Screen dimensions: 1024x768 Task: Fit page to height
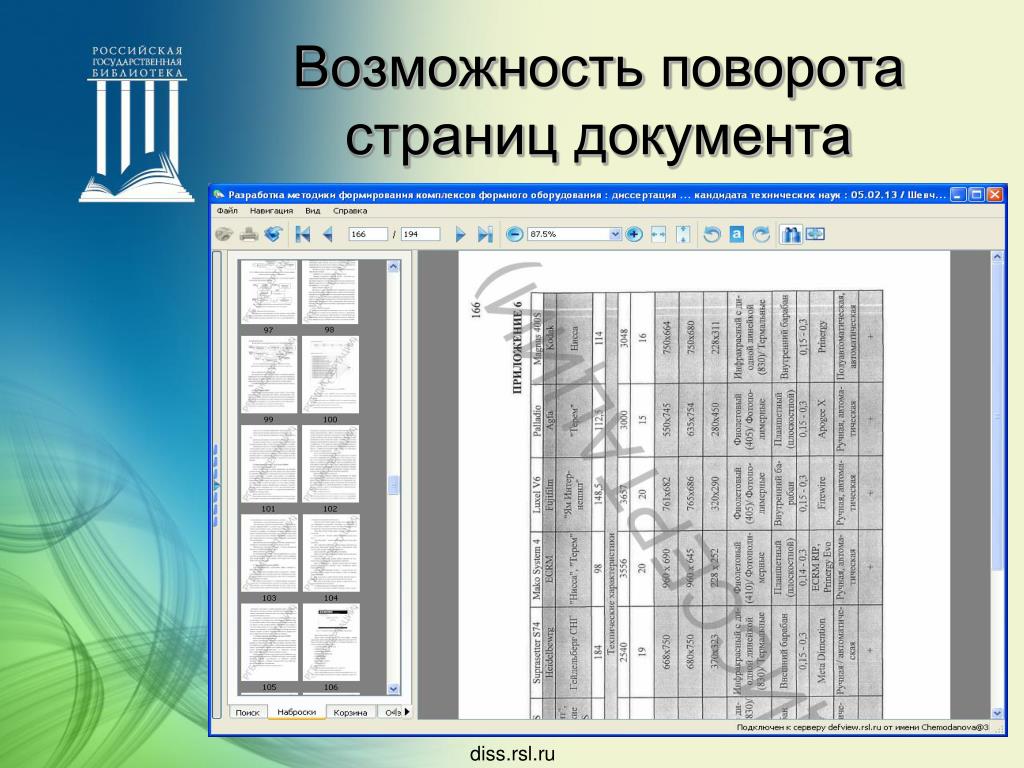click(683, 234)
